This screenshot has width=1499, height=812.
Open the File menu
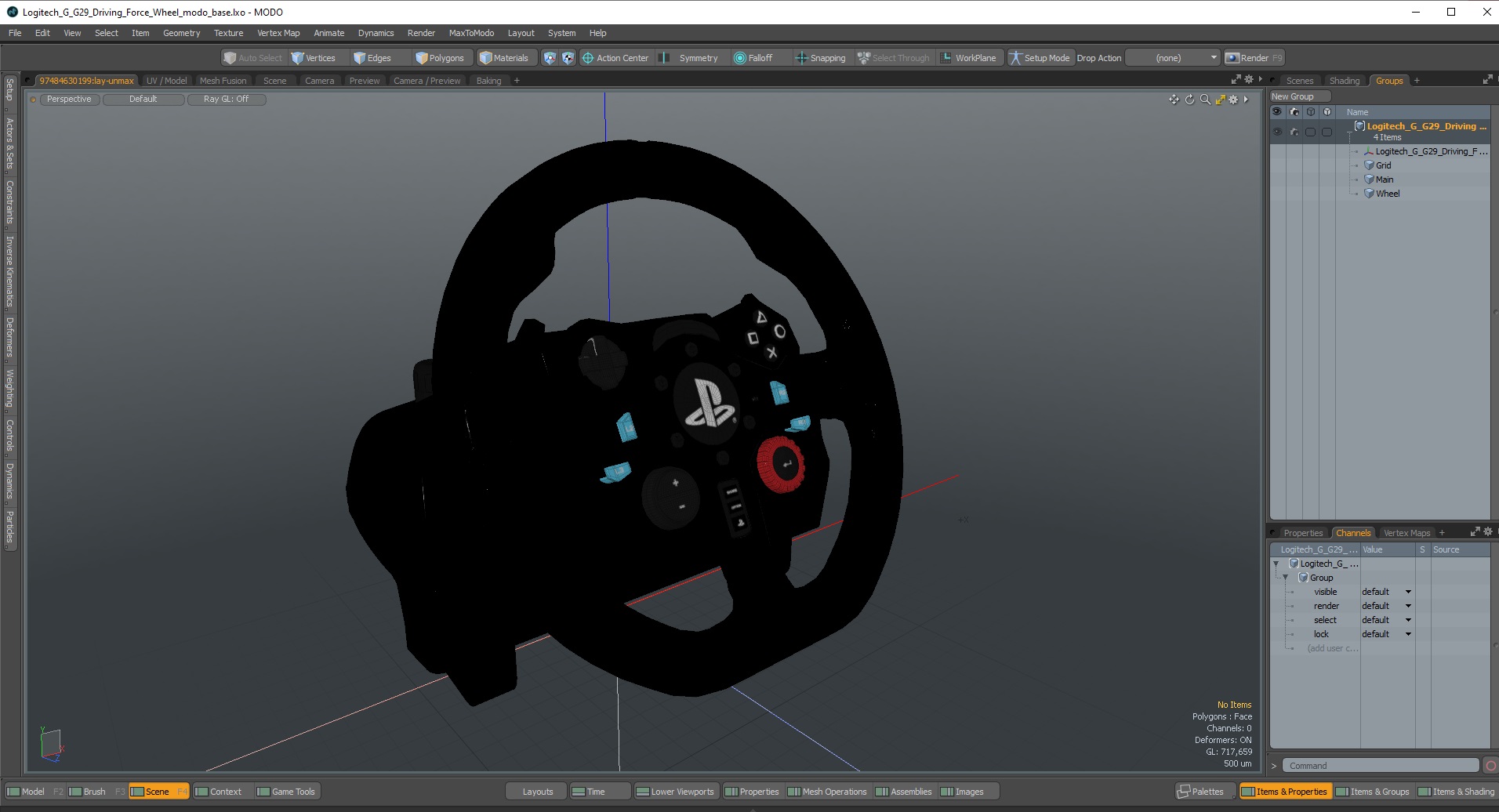(15, 33)
